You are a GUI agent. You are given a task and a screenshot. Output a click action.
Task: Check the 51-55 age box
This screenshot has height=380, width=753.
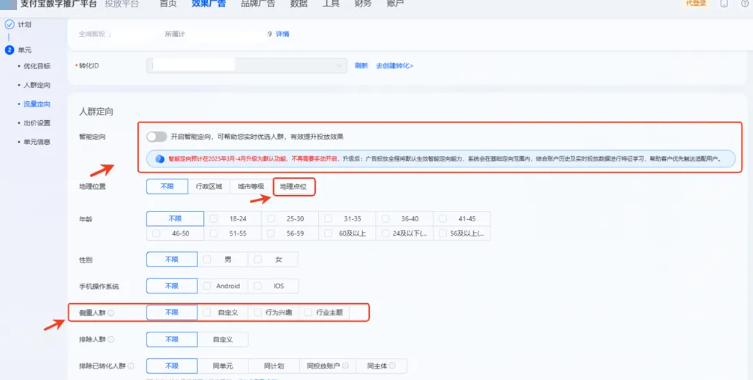214,233
